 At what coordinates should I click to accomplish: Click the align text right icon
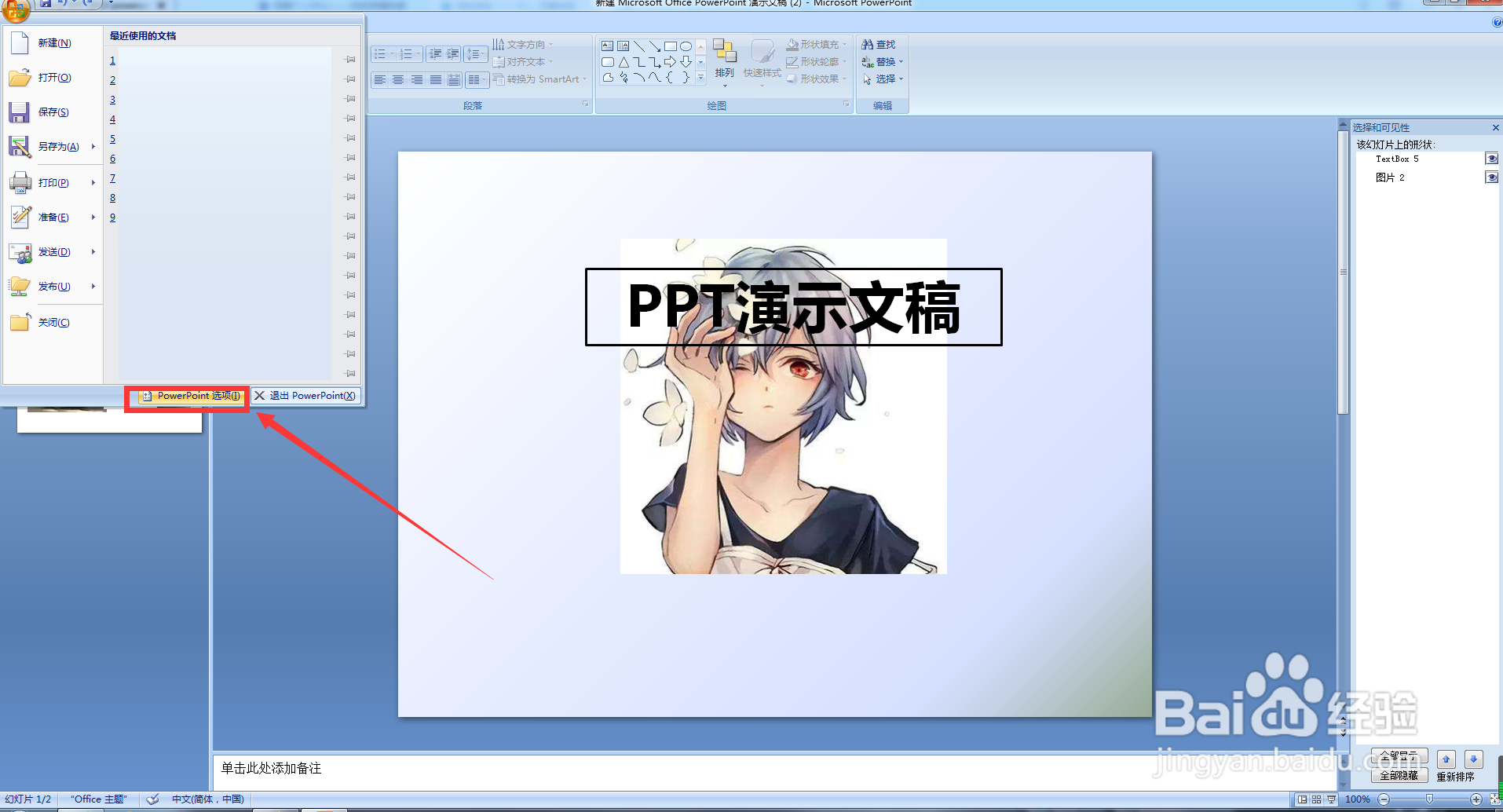pos(417,80)
